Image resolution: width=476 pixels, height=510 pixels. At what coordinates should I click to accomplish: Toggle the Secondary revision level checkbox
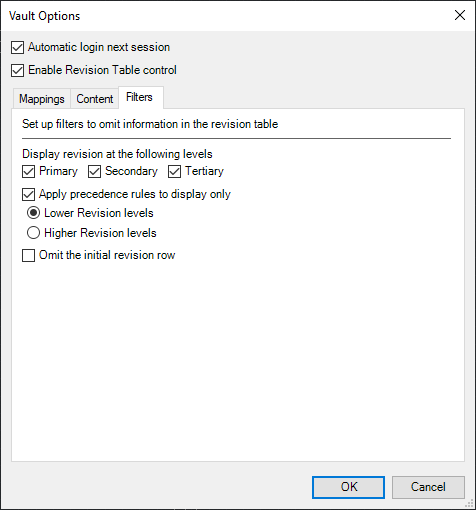tap(94, 171)
